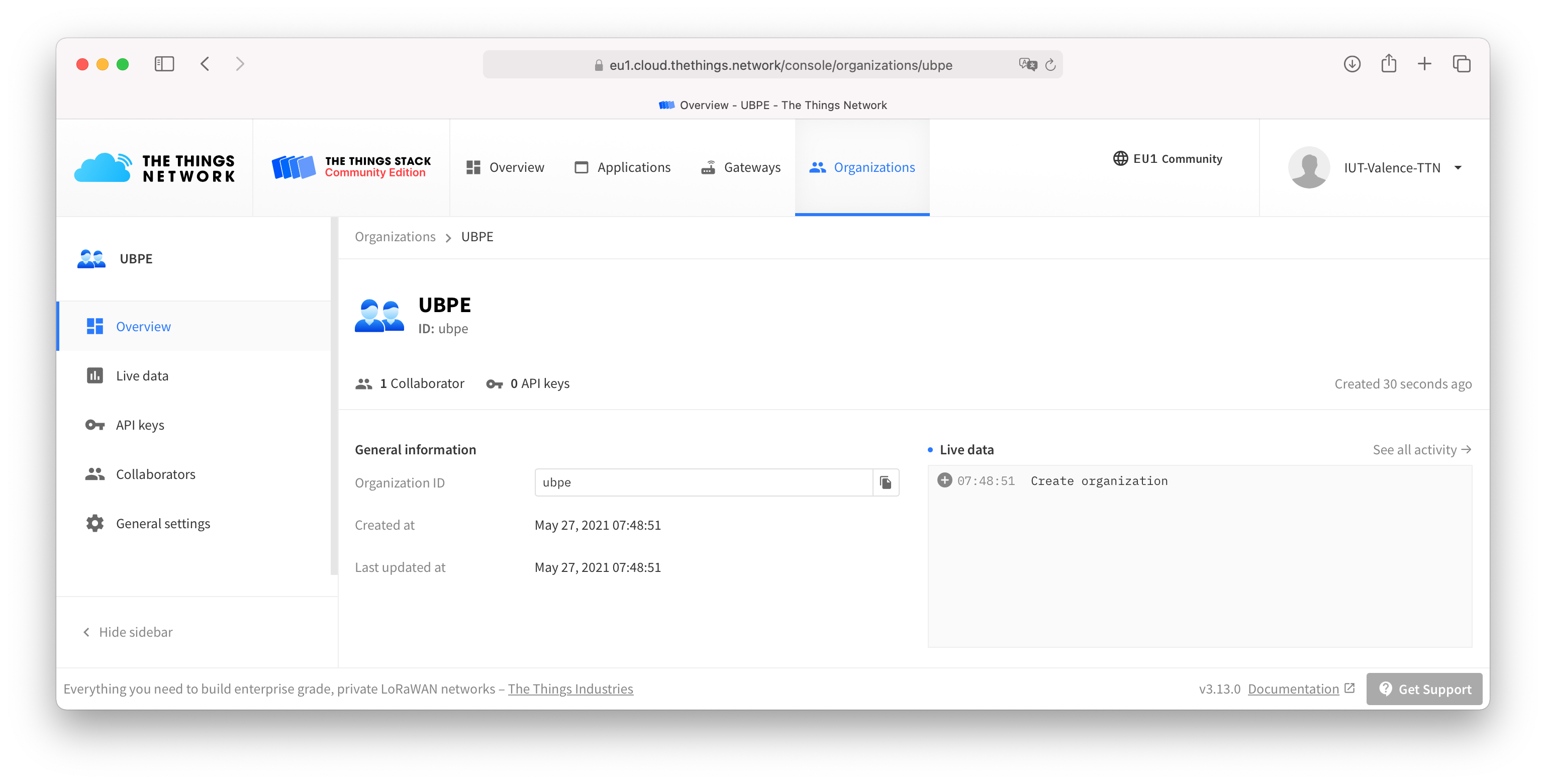Click See all activity link
Viewport: 1546px width, 784px height.
[1421, 449]
